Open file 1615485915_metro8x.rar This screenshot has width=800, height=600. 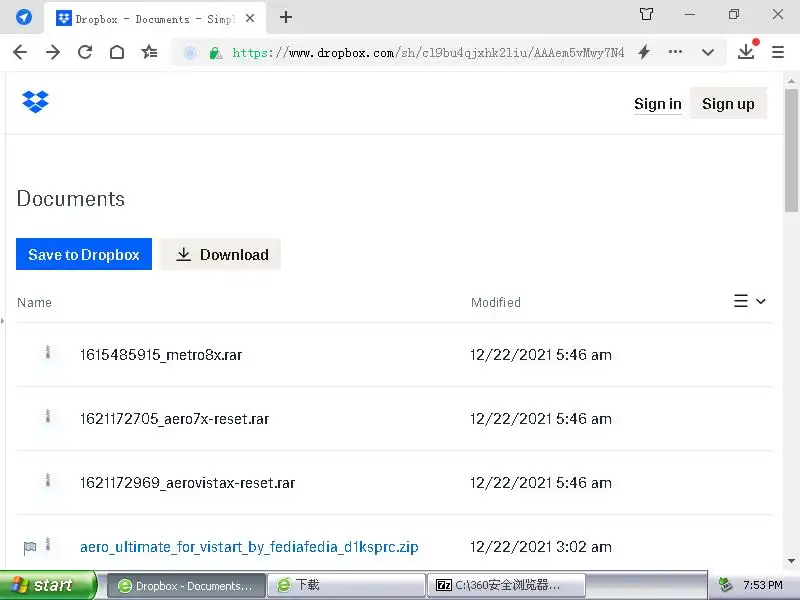tap(161, 355)
